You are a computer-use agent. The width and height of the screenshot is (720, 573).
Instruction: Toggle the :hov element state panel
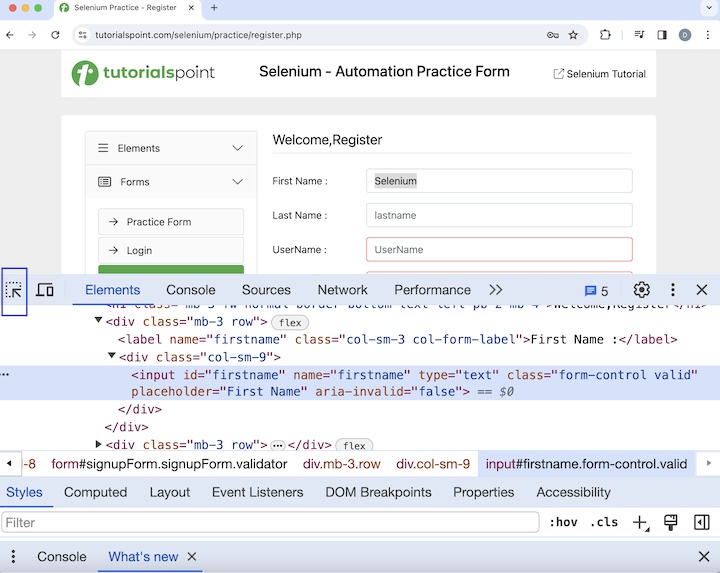[x=564, y=522]
